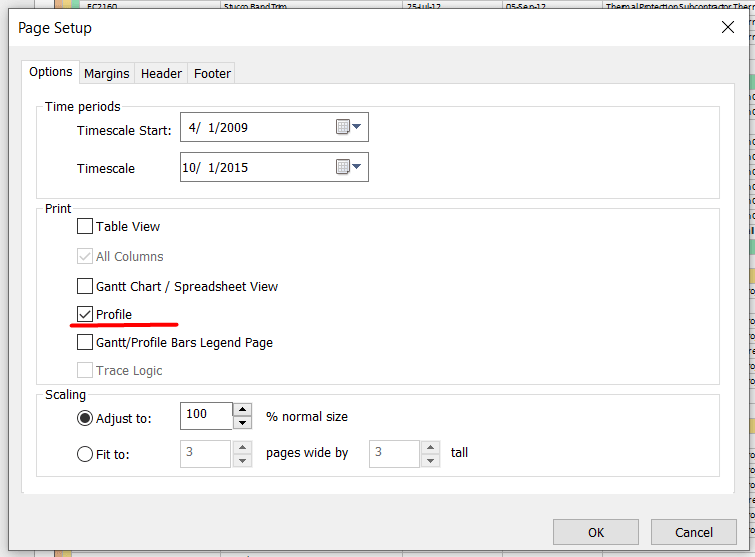This screenshot has width=755, height=557.
Task: Confirm page setup with OK
Action: (x=596, y=532)
